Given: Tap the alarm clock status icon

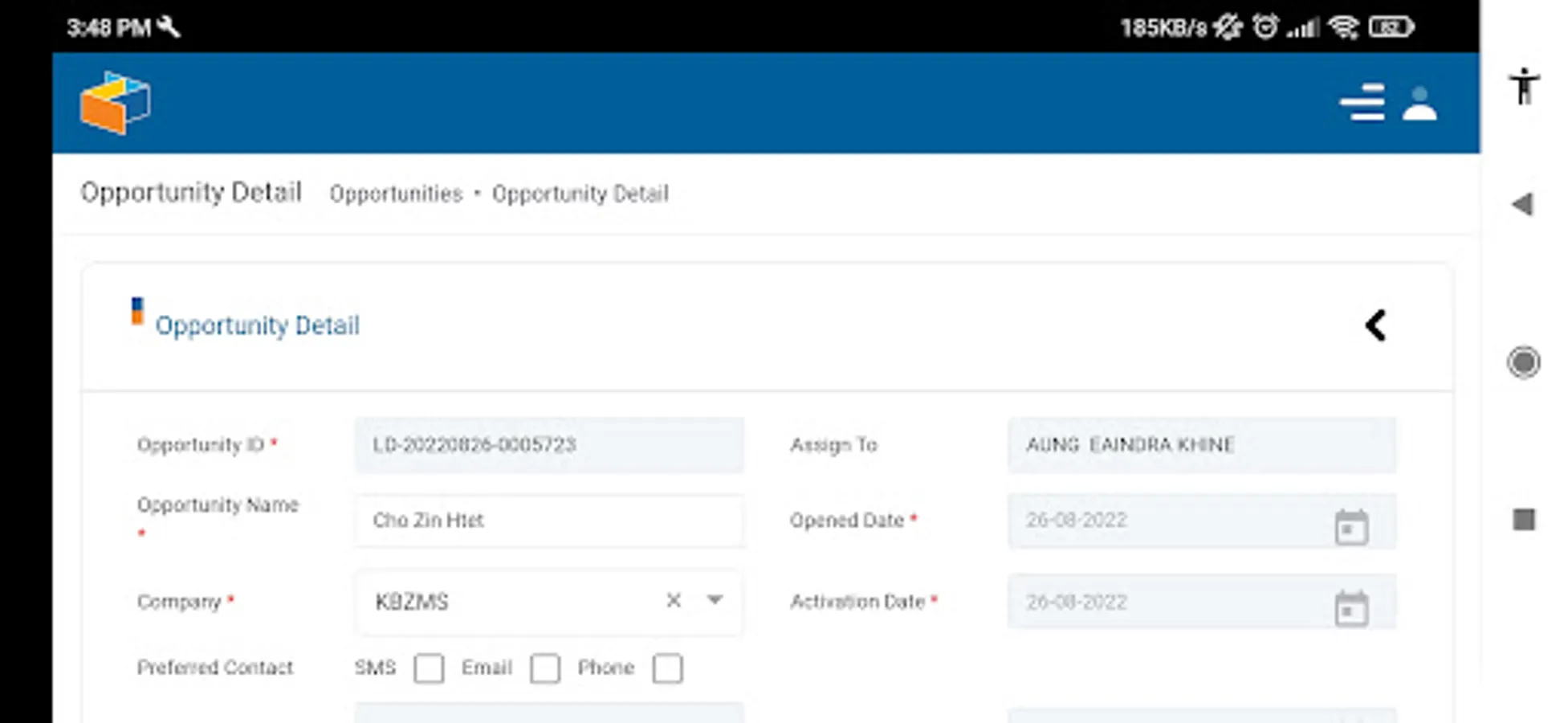Looking at the screenshot, I should (x=1265, y=27).
